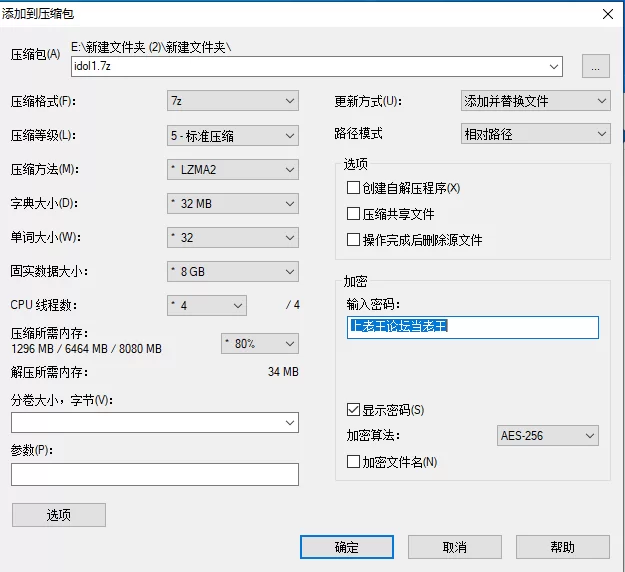Open the 压缩方法 LZMA2 dropdown
This screenshot has width=625, height=572.
pos(232,169)
